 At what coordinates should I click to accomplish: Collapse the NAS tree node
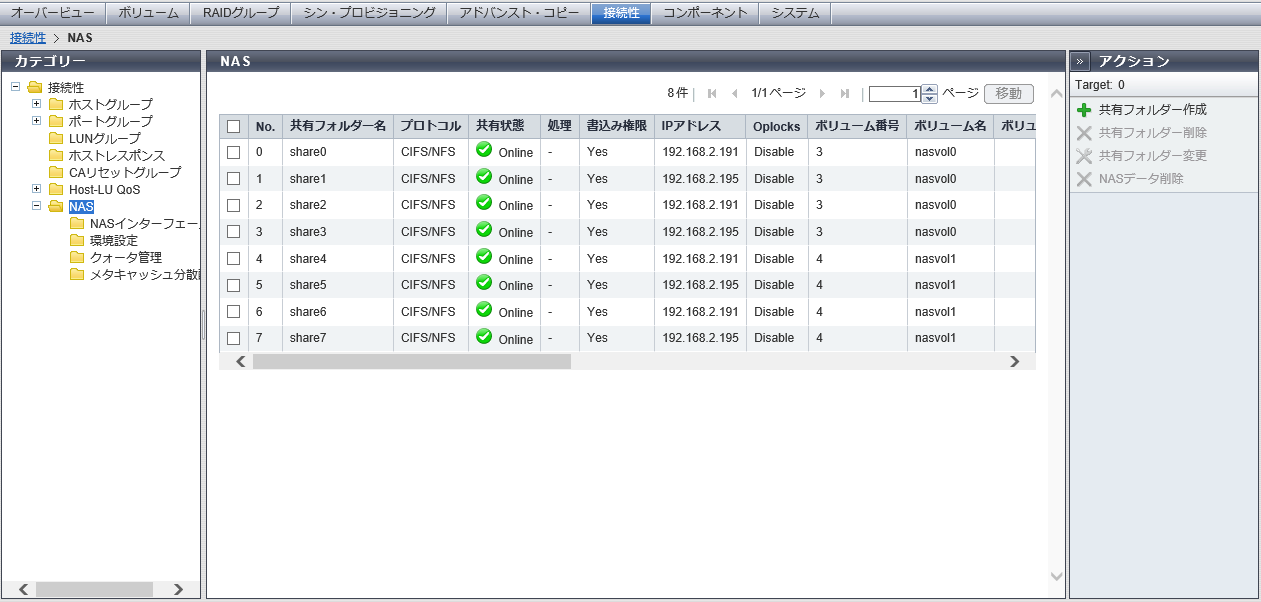pyautogui.click(x=36, y=206)
